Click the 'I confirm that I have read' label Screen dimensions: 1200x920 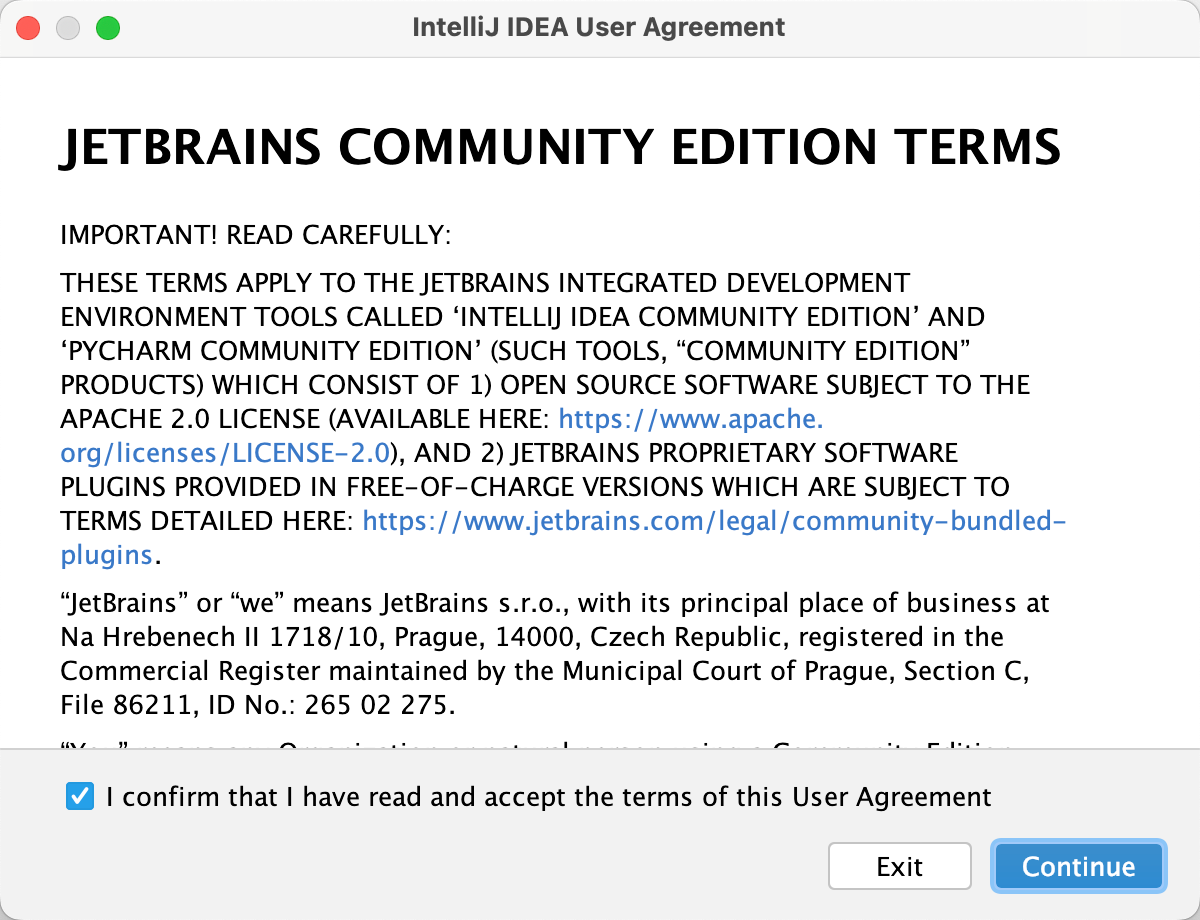(x=549, y=797)
